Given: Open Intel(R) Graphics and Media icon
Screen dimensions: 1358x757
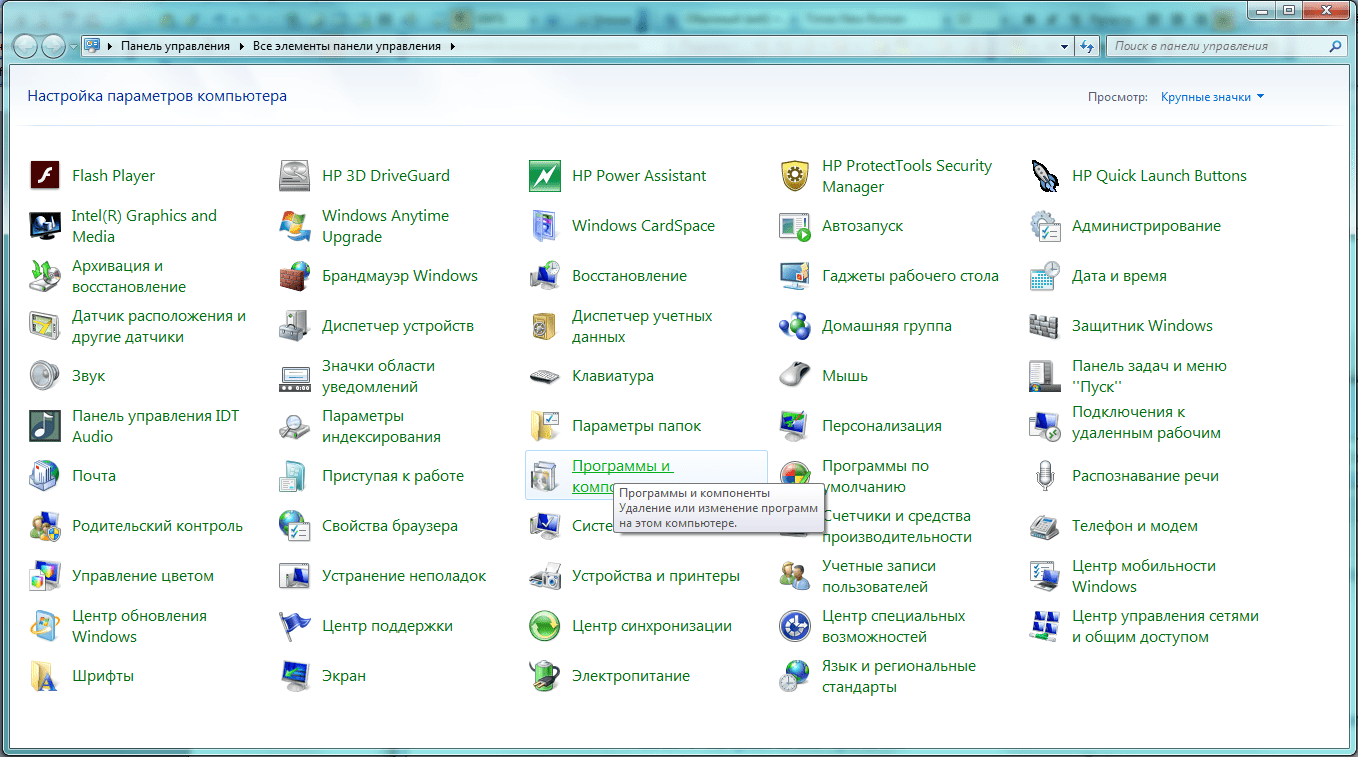Looking at the screenshot, I should click(45, 226).
